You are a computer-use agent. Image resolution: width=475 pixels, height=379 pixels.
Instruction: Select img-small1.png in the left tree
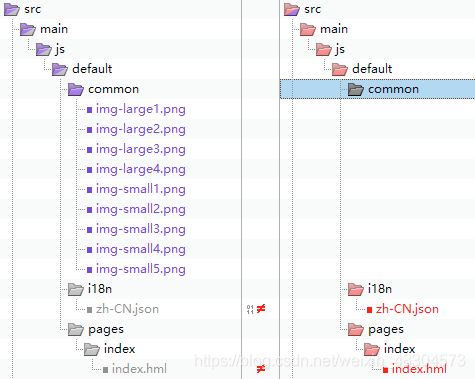tap(141, 189)
